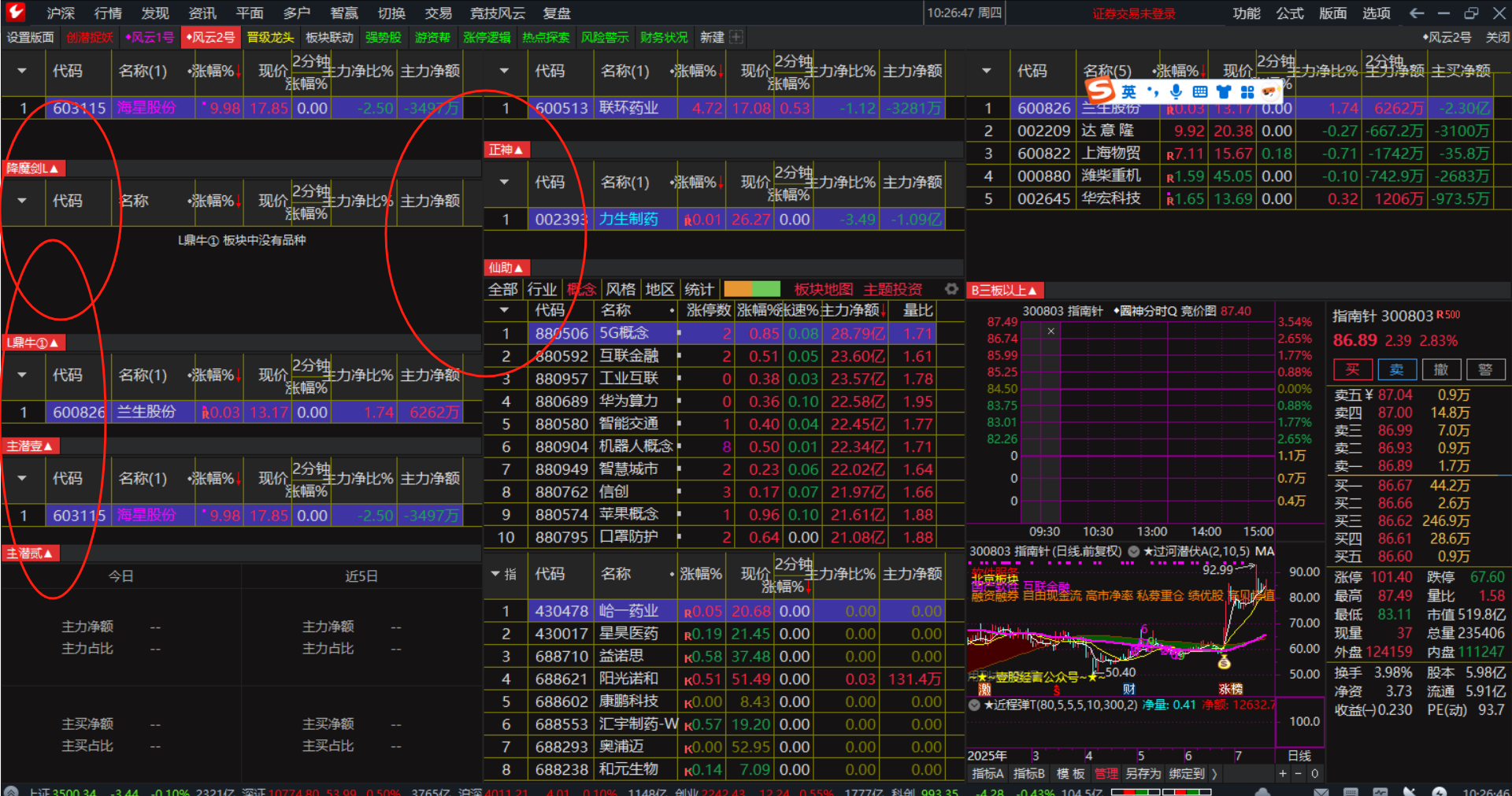Screen dimensions: 1512x796
Task: Click the 板块地图 link
Action: click(x=823, y=289)
